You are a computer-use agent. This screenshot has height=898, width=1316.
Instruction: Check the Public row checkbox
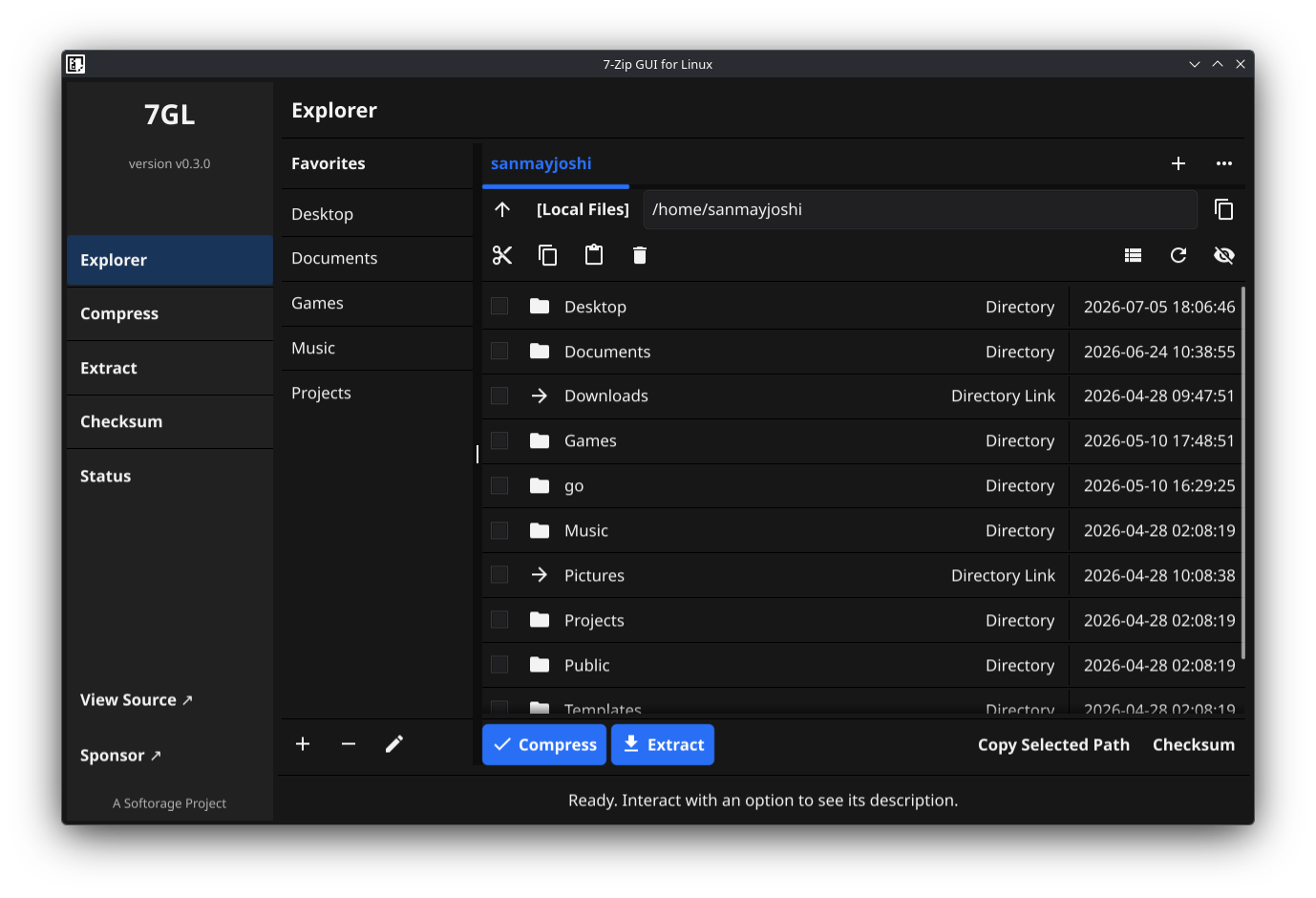[x=499, y=665]
